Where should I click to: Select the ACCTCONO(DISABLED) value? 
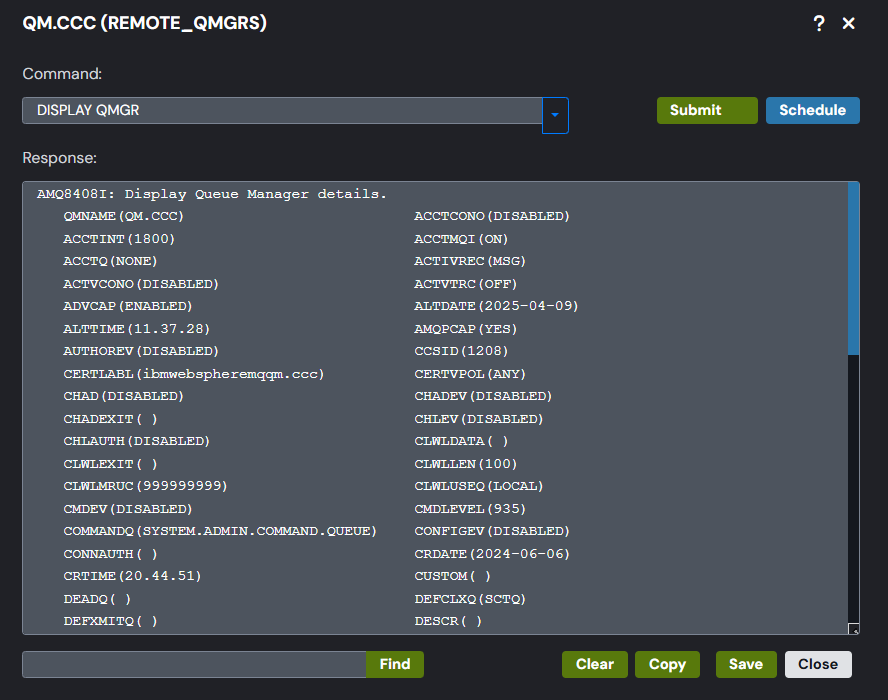click(492, 216)
